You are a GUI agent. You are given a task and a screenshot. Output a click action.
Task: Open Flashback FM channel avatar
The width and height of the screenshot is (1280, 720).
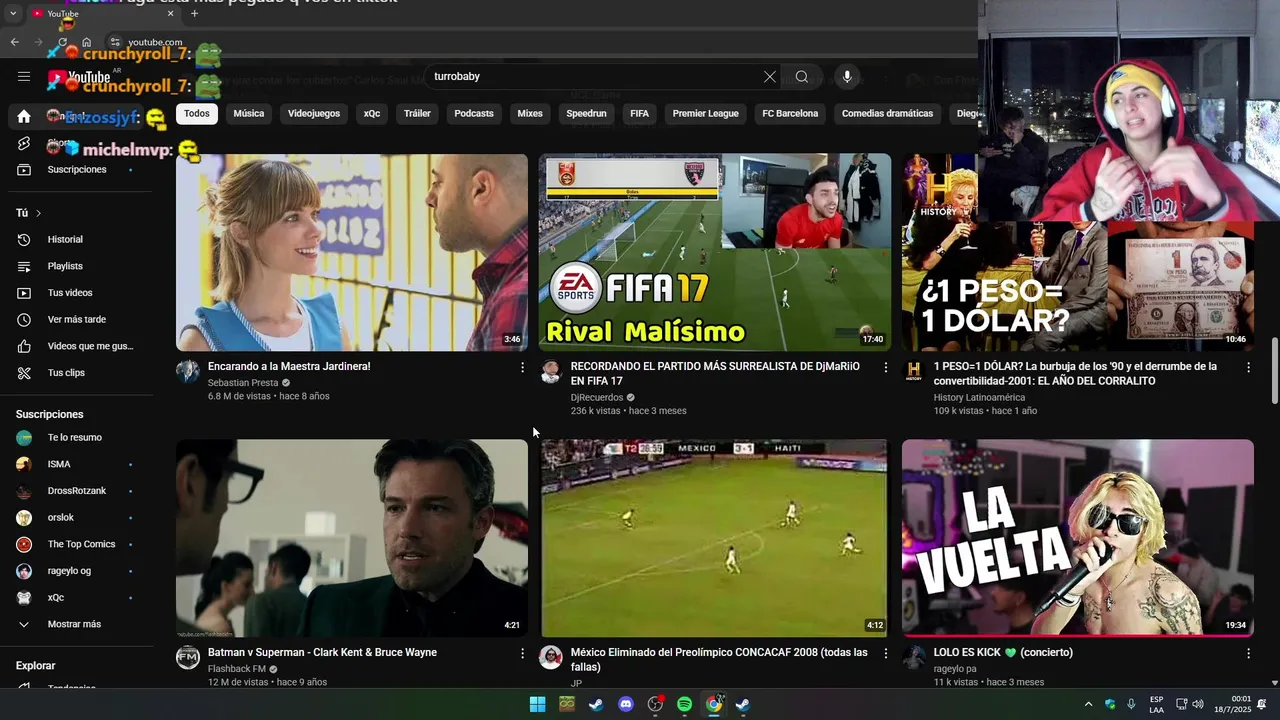[x=188, y=658]
